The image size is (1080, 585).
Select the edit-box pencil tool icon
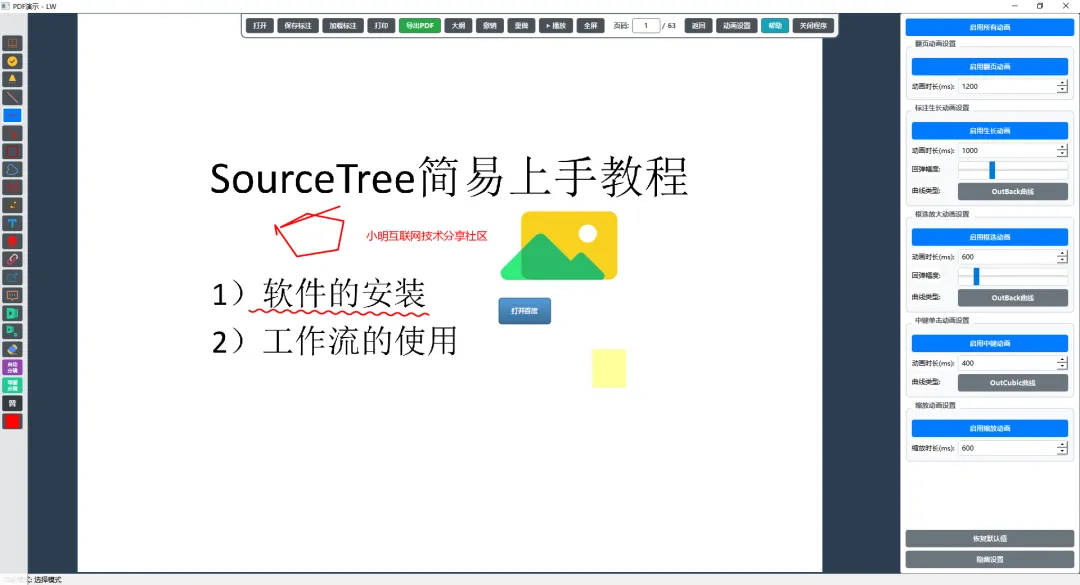pos(12,277)
